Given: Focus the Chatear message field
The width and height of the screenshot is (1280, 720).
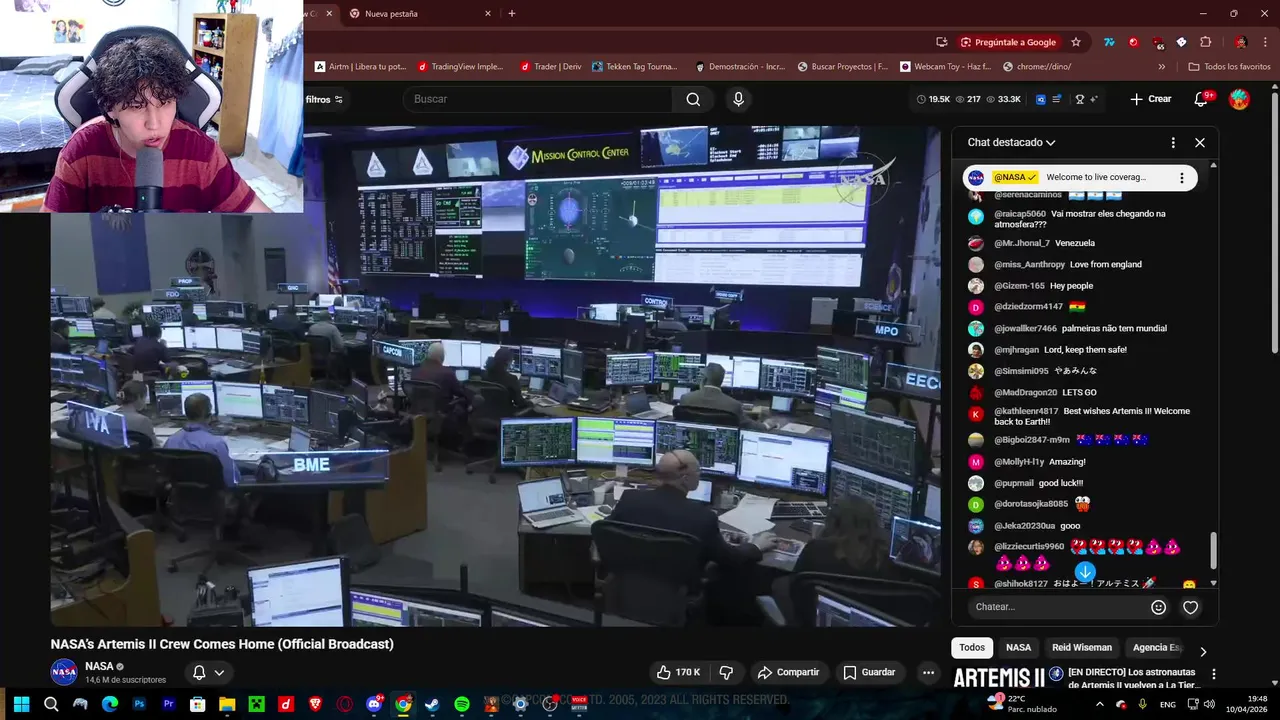Looking at the screenshot, I should tap(1056, 607).
